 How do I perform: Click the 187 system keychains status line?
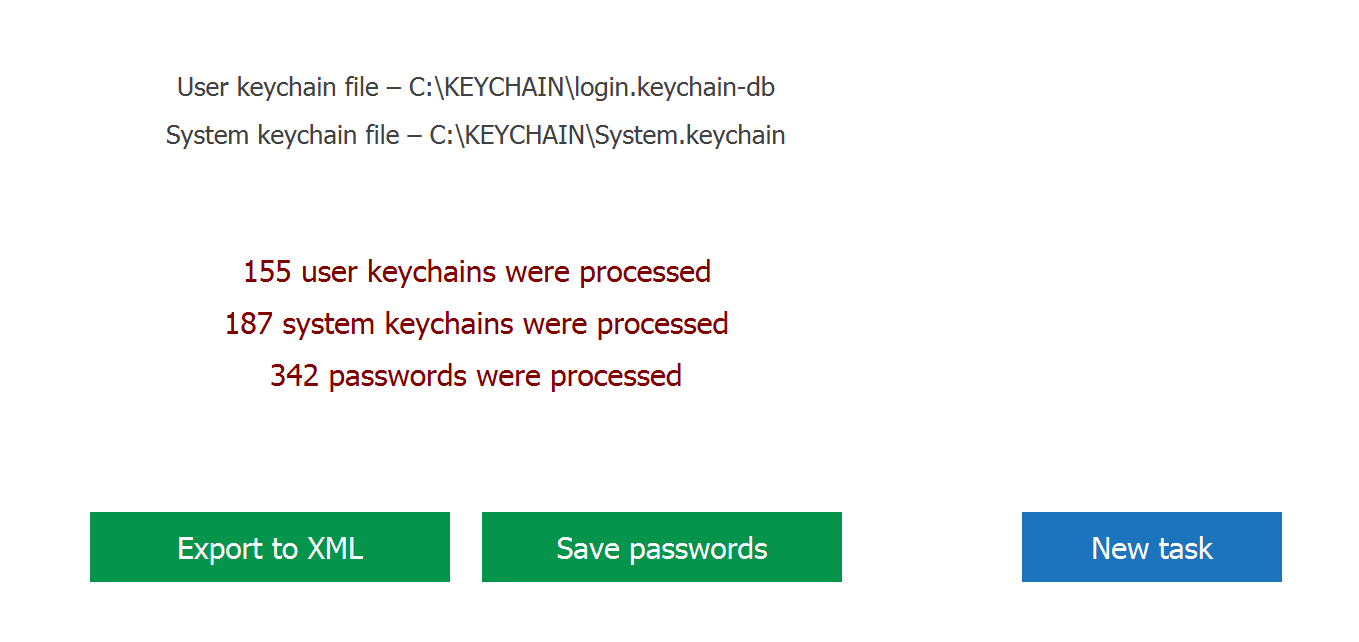click(477, 323)
